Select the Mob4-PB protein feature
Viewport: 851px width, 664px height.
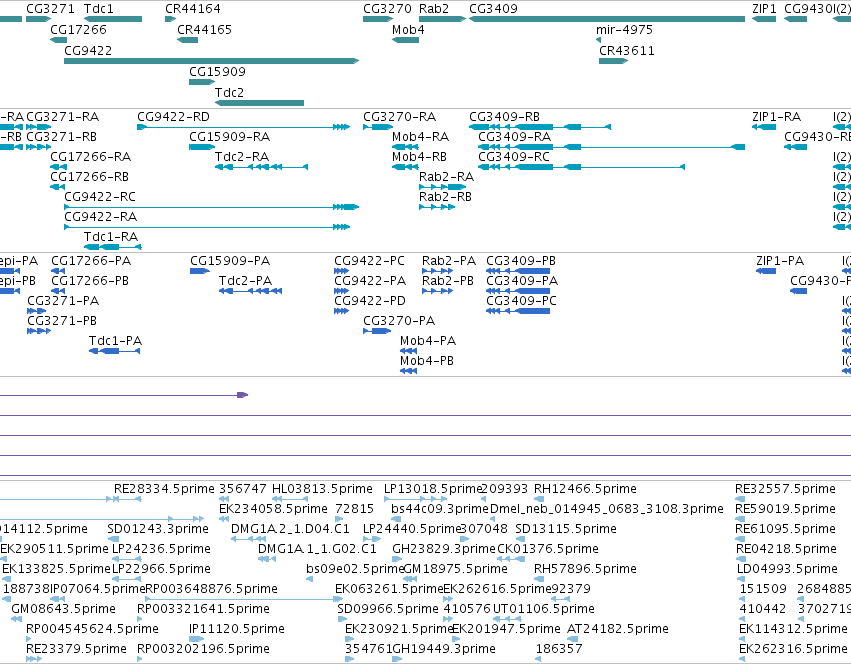(x=409, y=371)
